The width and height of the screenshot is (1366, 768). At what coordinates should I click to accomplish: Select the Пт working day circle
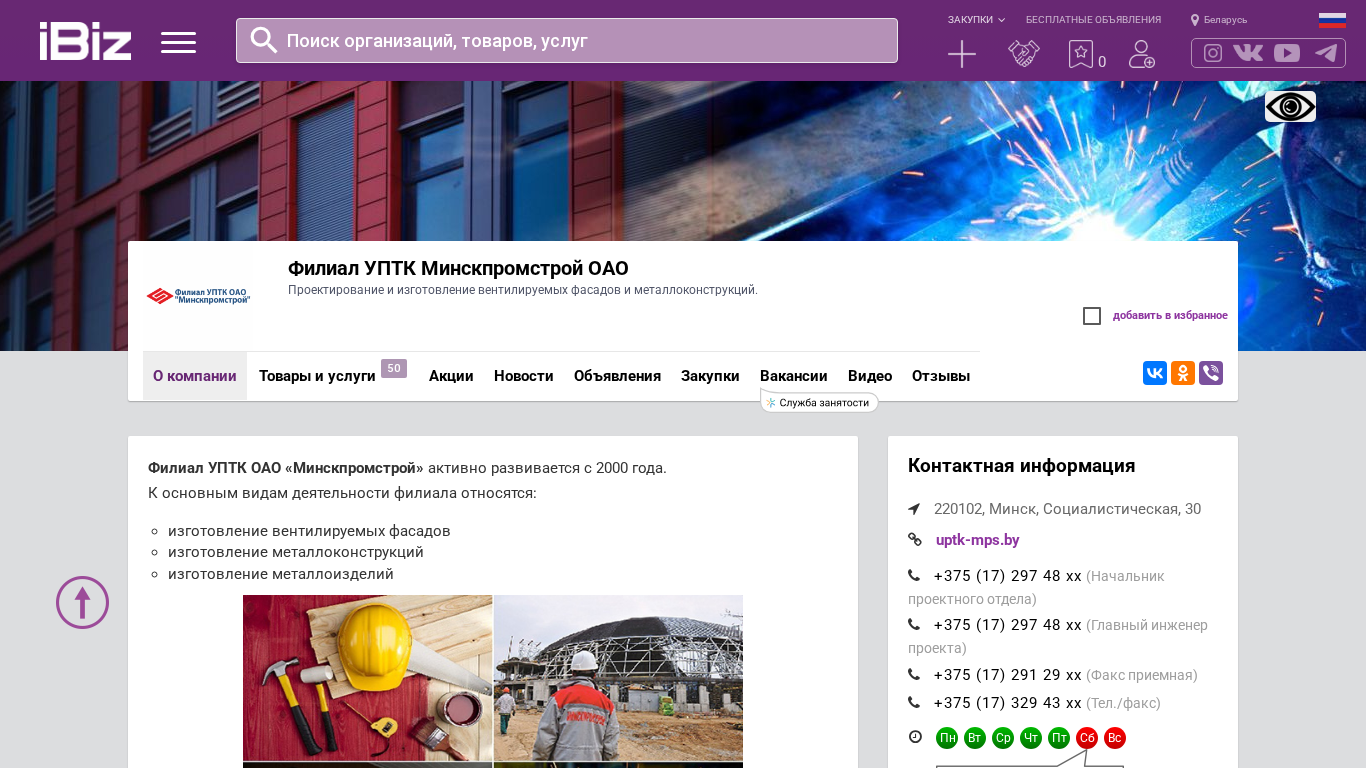1059,738
